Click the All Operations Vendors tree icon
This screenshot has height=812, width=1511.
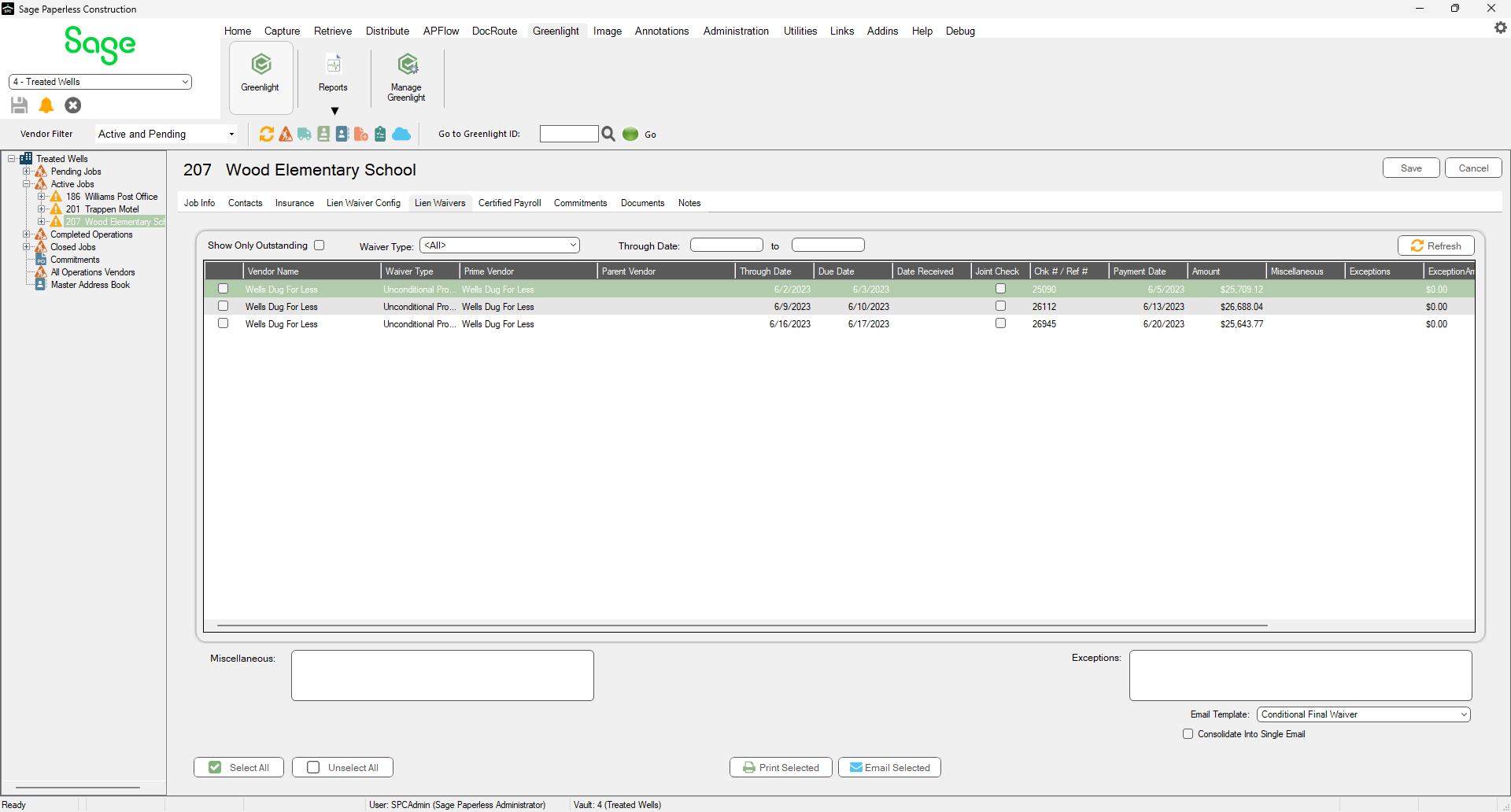41,272
